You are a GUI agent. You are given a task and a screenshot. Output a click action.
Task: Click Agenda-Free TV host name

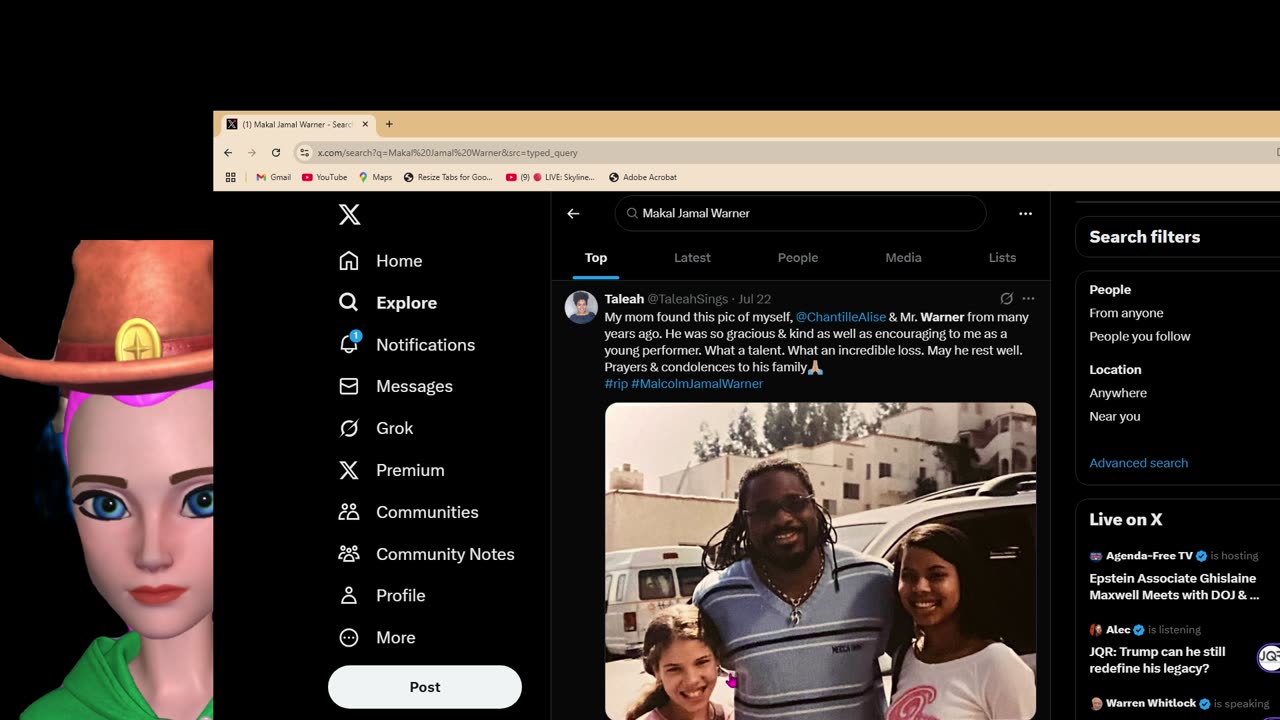pos(1149,556)
